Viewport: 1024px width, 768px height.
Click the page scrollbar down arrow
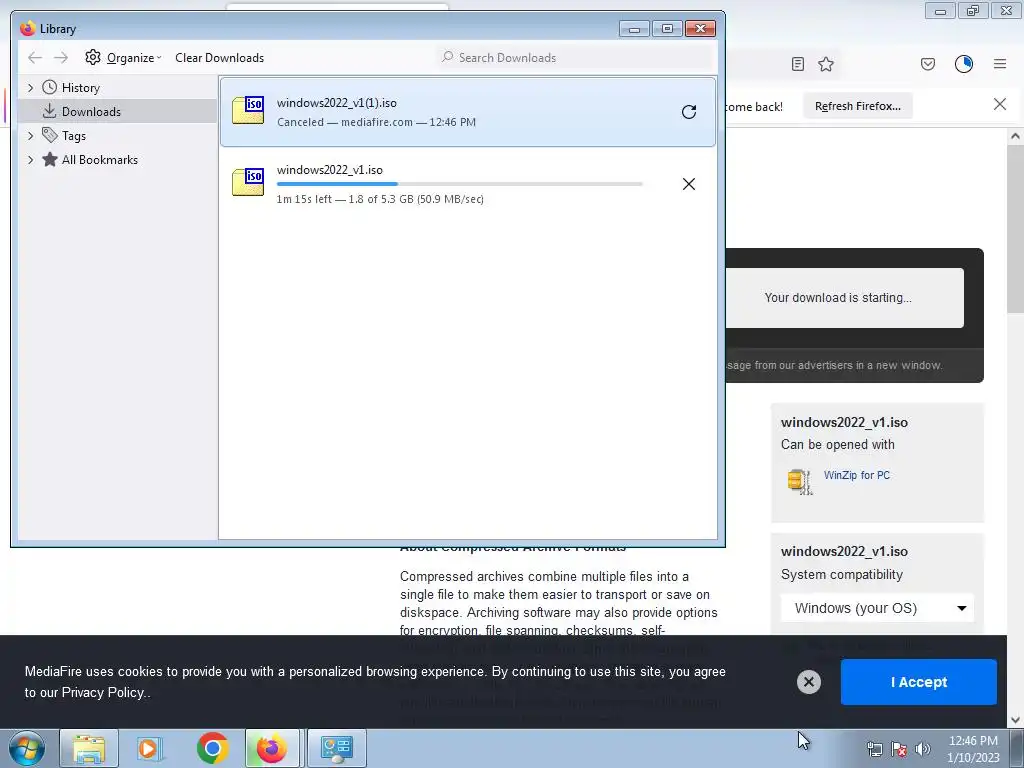coord(1015,720)
